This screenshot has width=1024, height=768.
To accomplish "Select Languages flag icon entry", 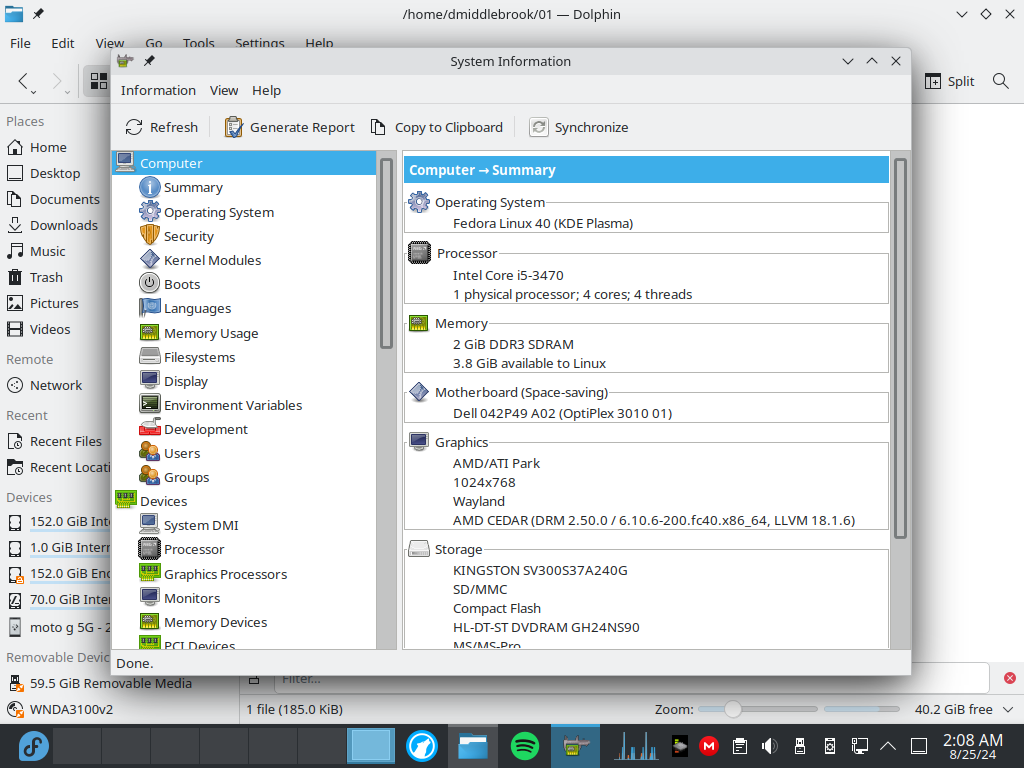I will [x=150, y=308].
